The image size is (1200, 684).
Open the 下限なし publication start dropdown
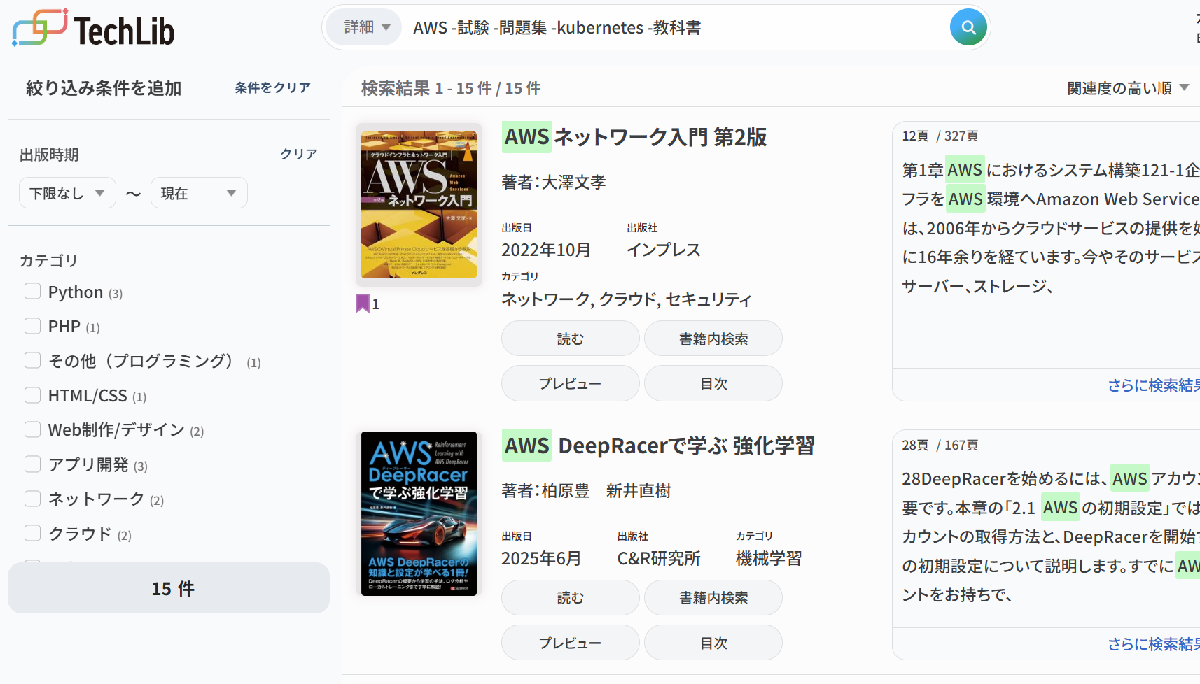point(68,193)
